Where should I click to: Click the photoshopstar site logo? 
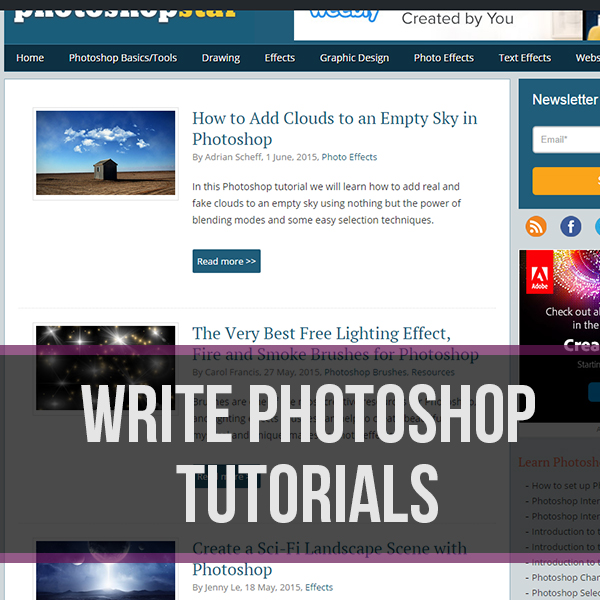[125, 16]
